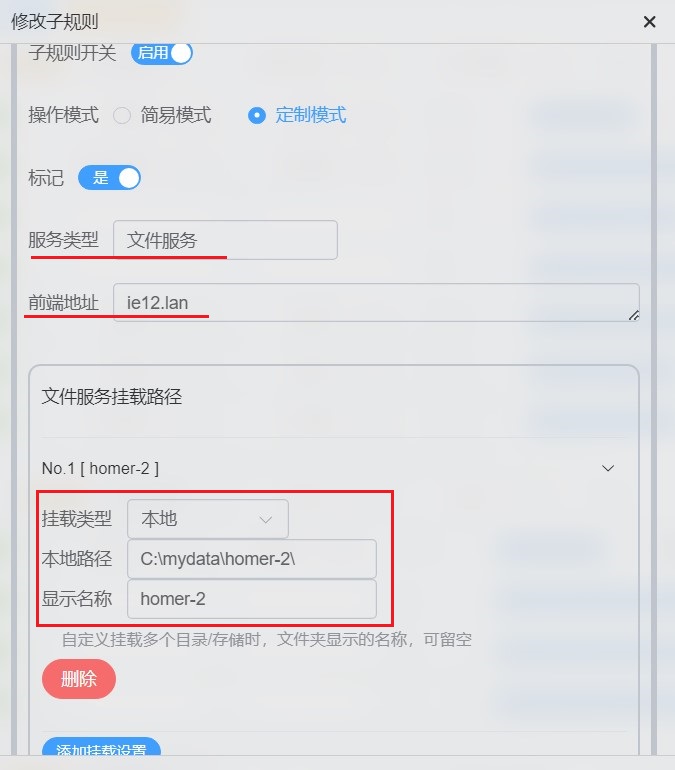The height and width of the screenshot is (770, 675).
Task: Click the 操作模式 label
Action: 63,115
